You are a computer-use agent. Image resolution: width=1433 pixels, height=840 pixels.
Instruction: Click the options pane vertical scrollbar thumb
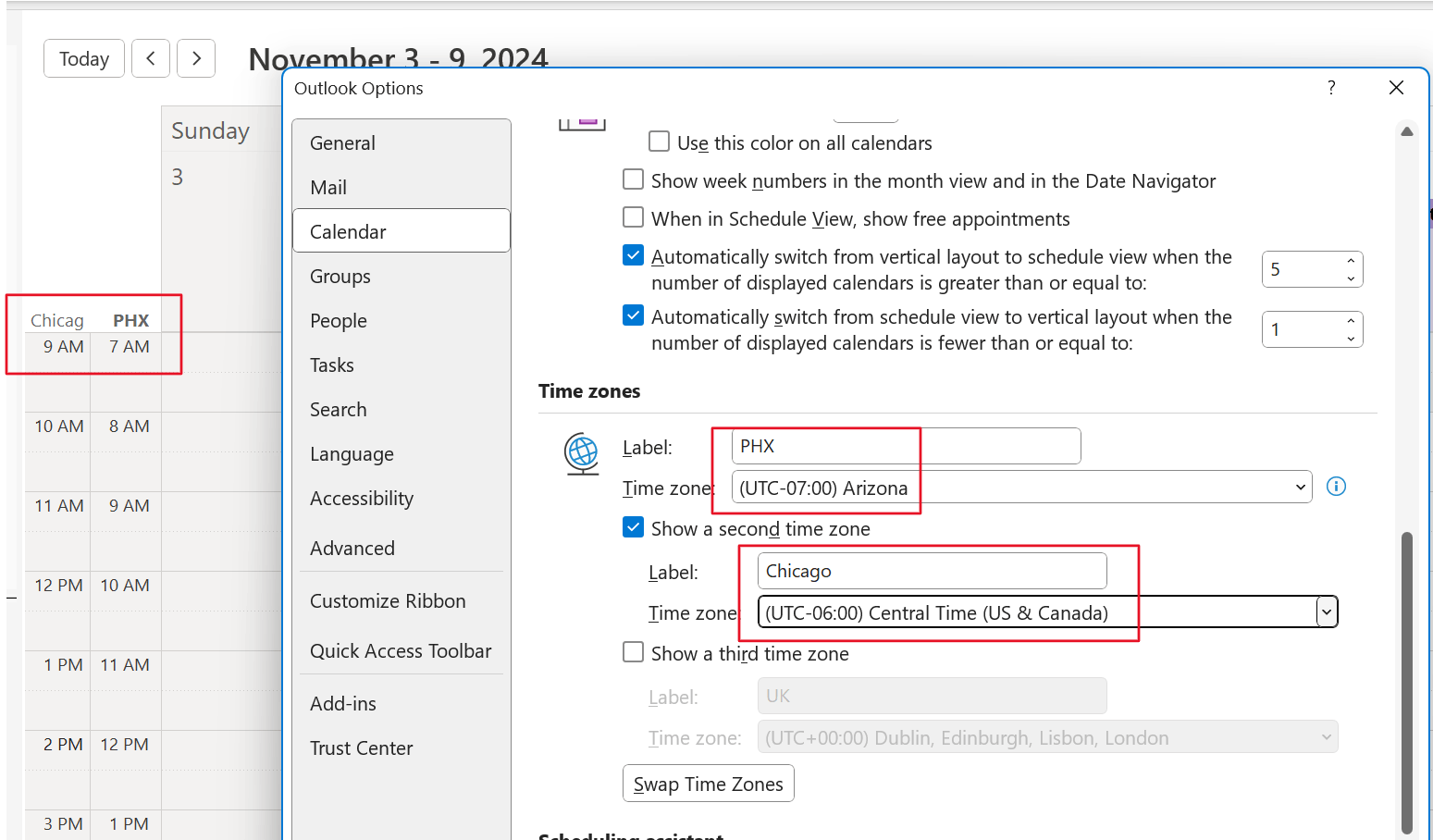pyautogui.click(x=1407, y=684)
